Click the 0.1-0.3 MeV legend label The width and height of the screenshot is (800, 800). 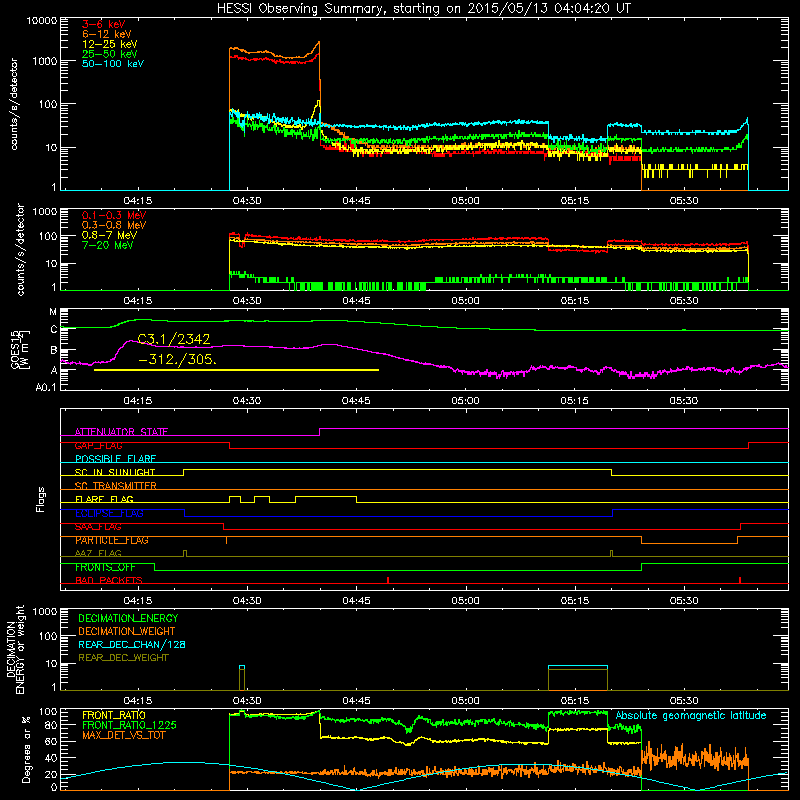tap(114, 215)
